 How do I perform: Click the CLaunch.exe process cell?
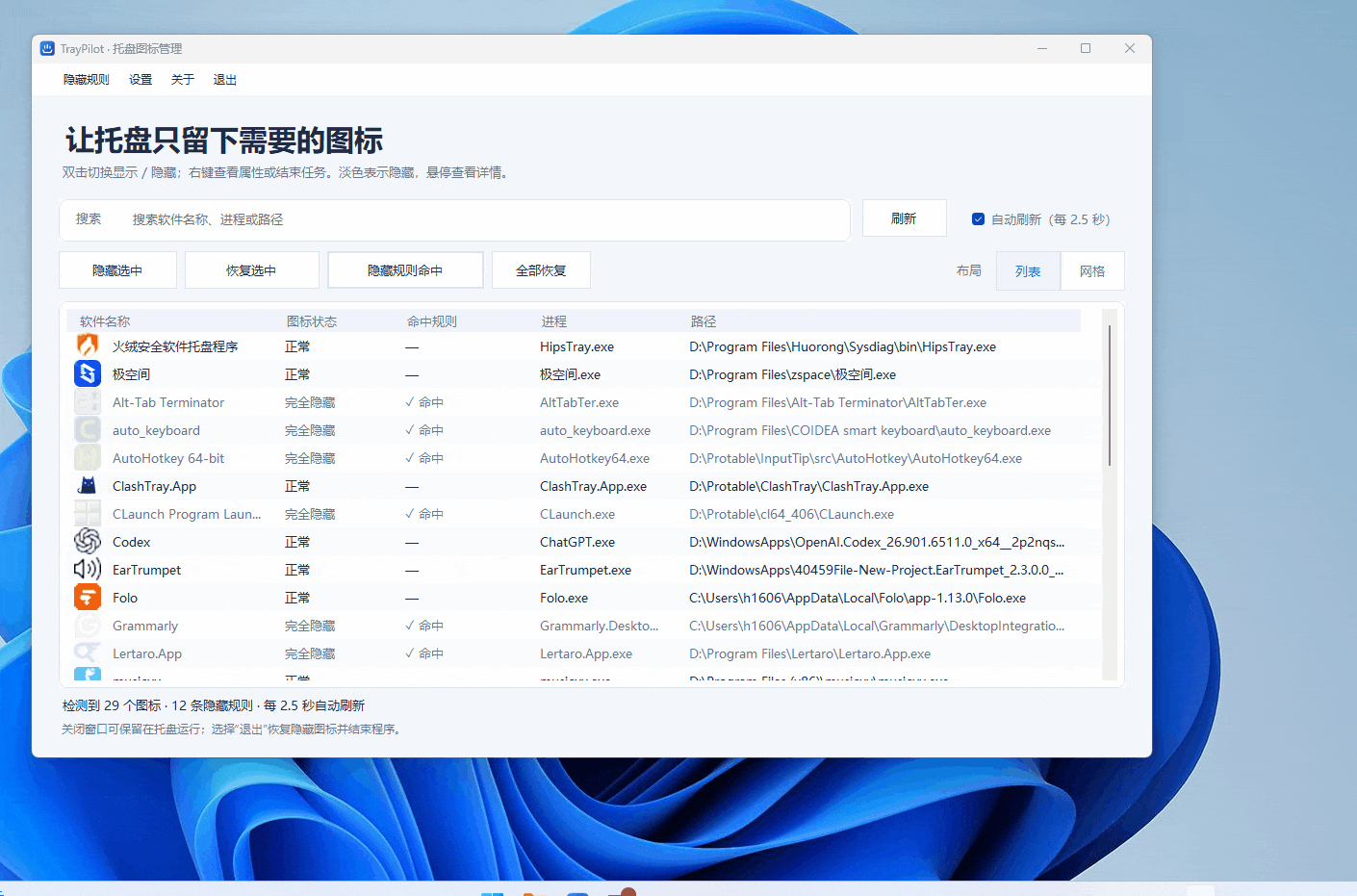pyautogui.click(x=577, y=514)
